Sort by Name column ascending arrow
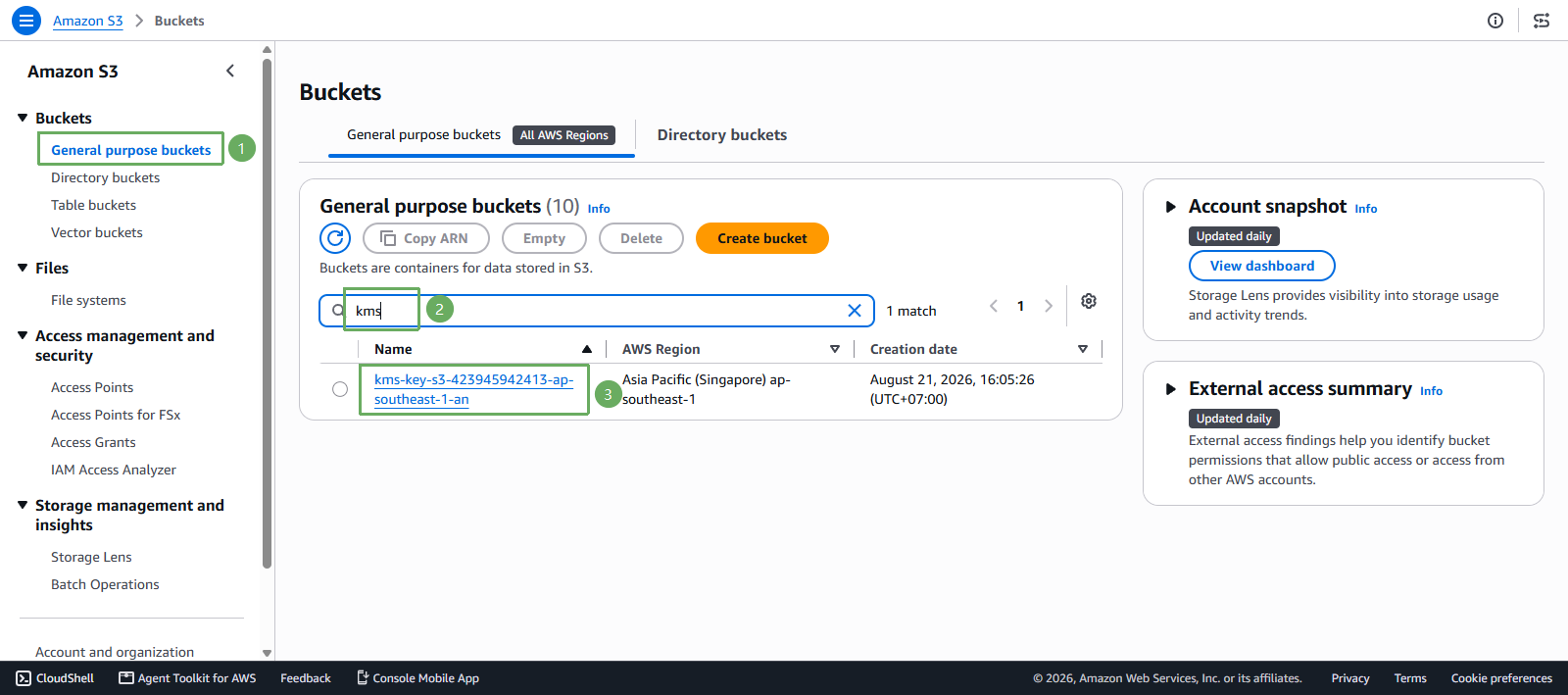The image size is (1568, 695). pyautogui.click(x=587, y=349)
